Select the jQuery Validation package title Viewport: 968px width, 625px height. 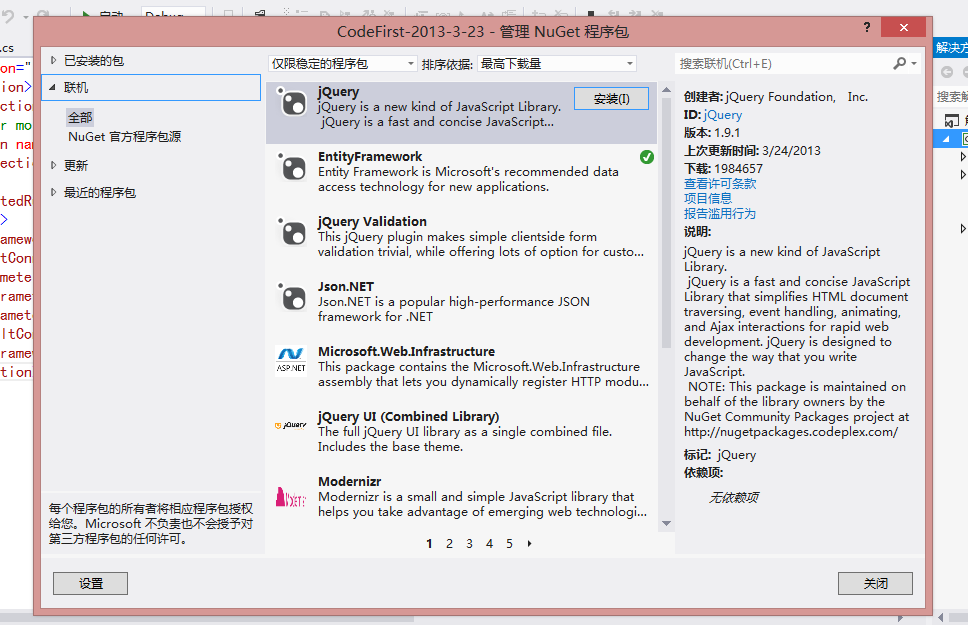coord(372,222)
